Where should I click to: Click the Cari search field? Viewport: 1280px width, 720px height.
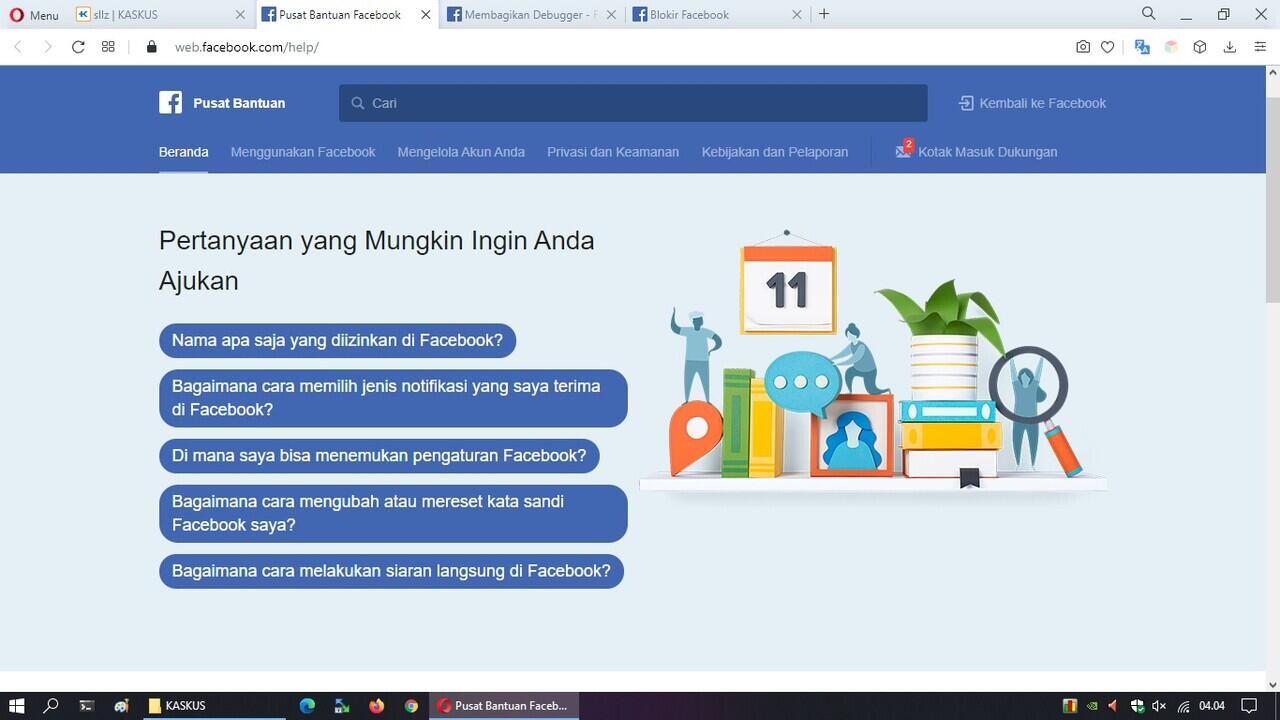click(633, 103)
